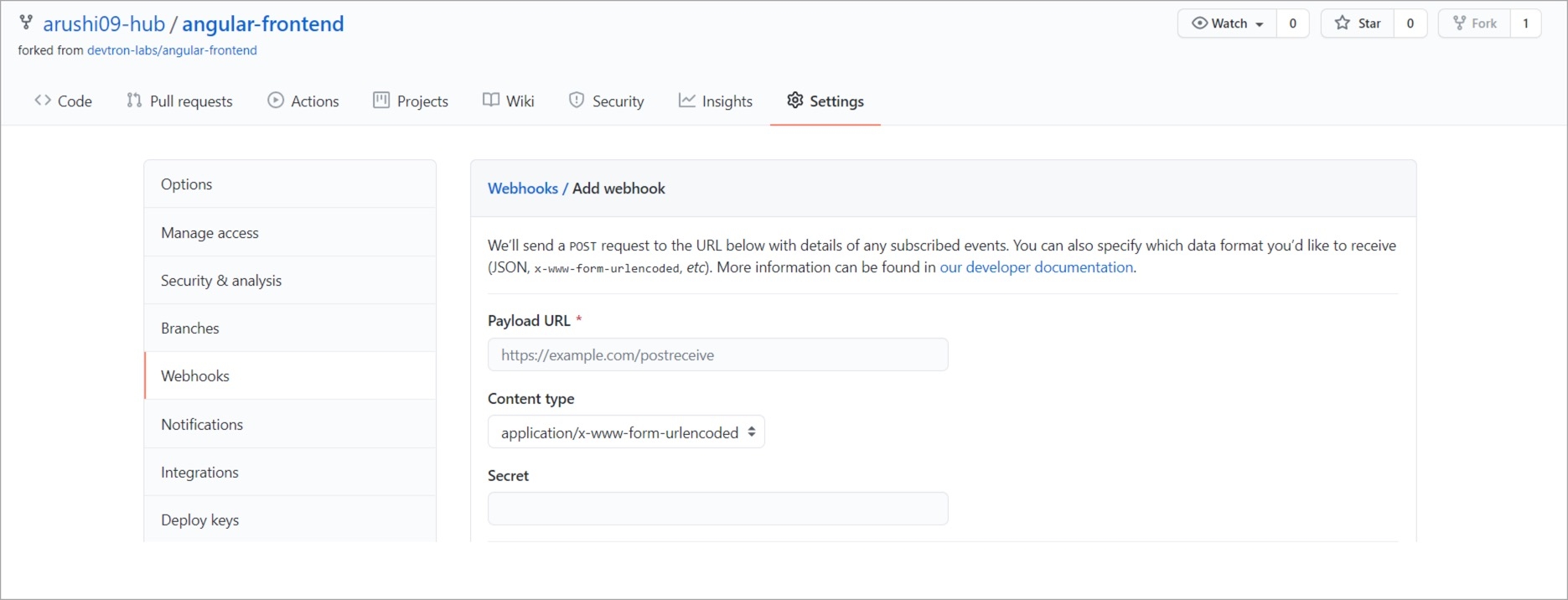
Task: Visit devtron-labs/angular-frontend parent repo
Action: pos(172,50)
